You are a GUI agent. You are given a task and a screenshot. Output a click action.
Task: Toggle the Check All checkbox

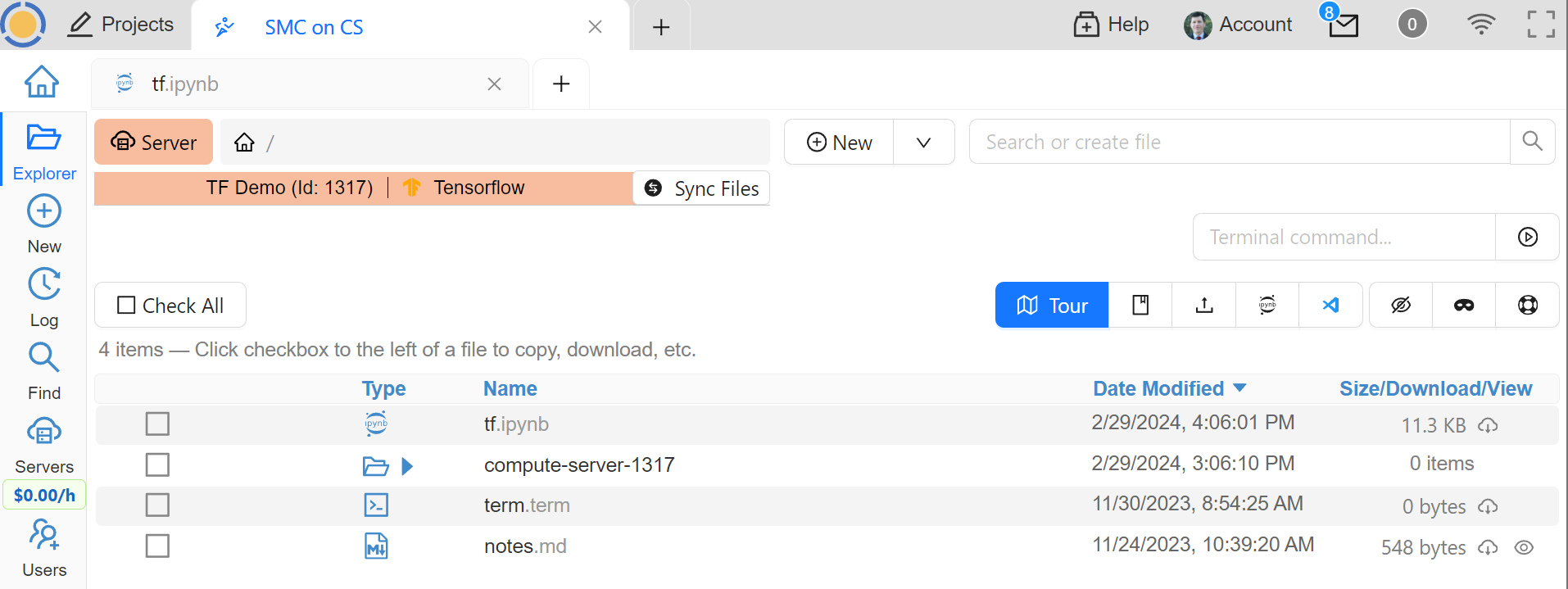point(170,306)
